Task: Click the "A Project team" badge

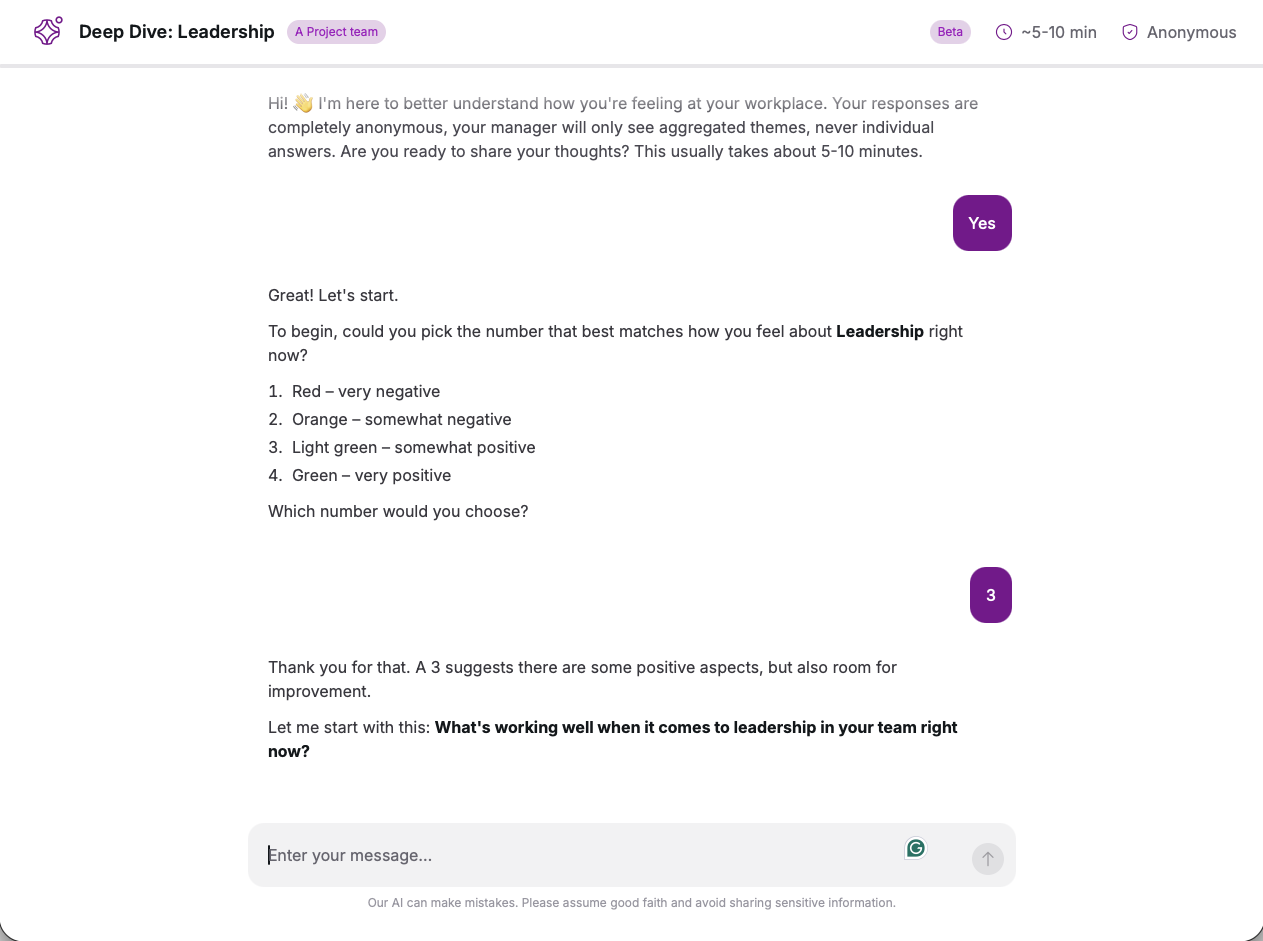Action: [x=336, y=32]
